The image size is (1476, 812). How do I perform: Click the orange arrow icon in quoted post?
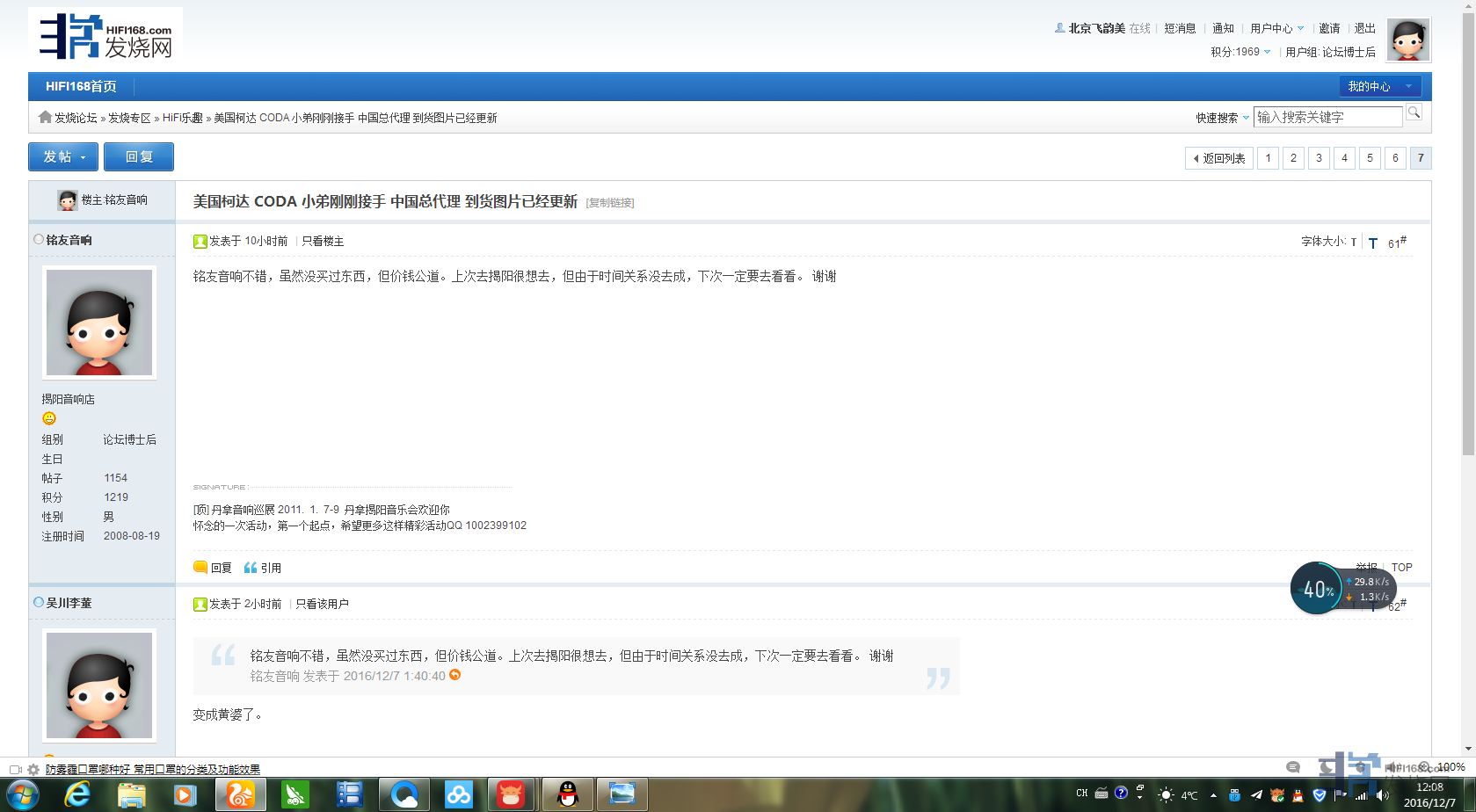(454, 675)
